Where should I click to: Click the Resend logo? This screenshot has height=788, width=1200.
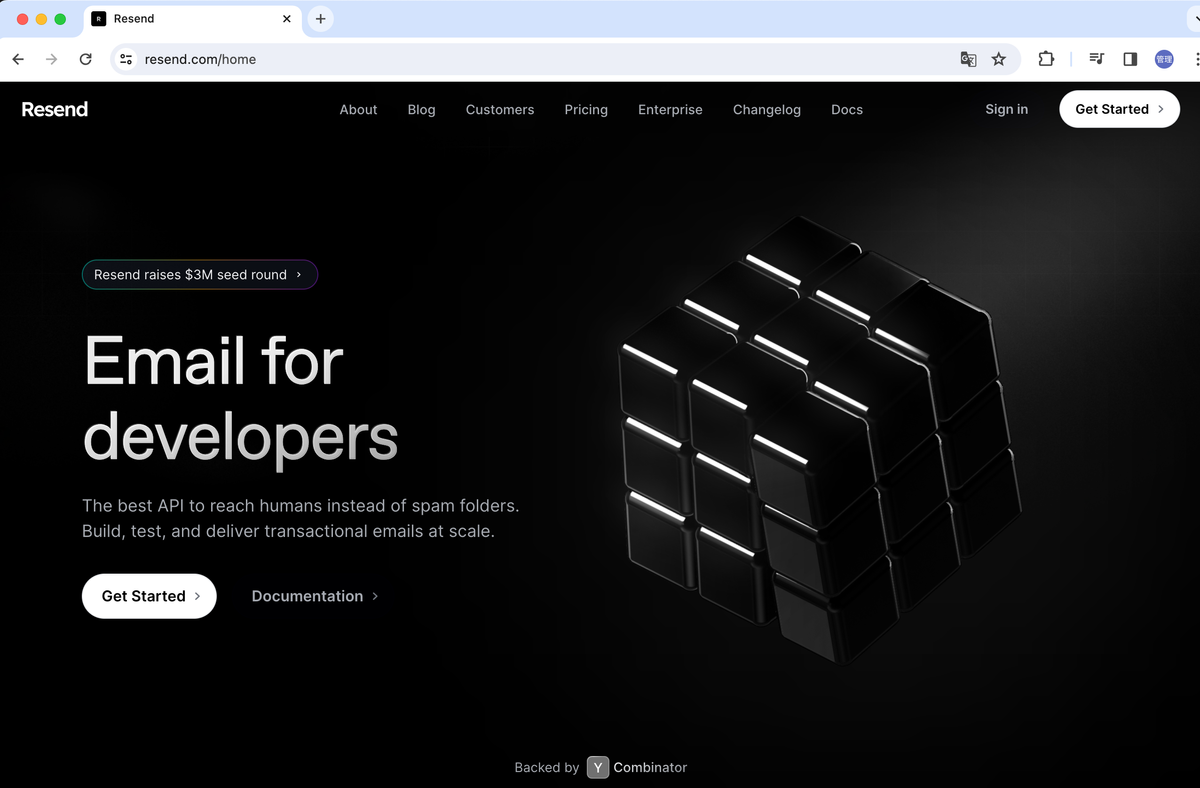click(x=55, y=109)
